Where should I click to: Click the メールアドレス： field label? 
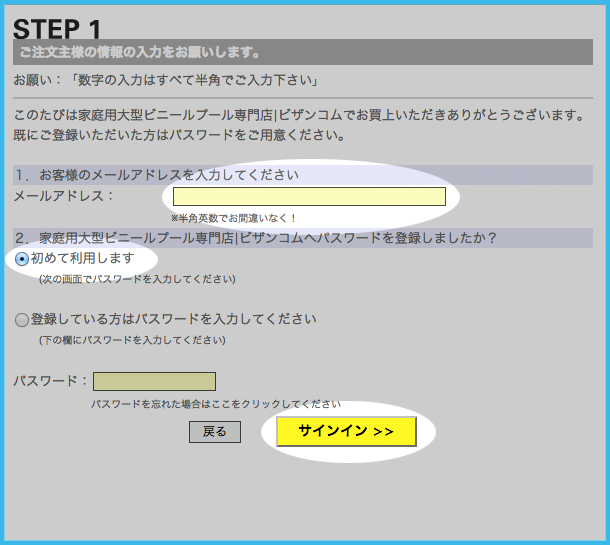click(x=65, y=196)
